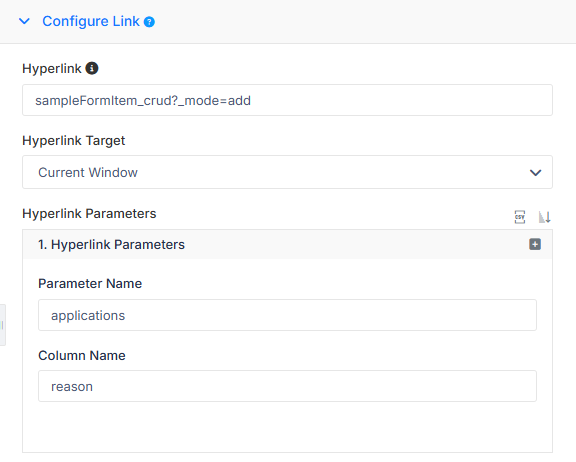
Task: Add a new Hyperlink Parameters row
Action: pyautogui.click(x=535, y=244)
